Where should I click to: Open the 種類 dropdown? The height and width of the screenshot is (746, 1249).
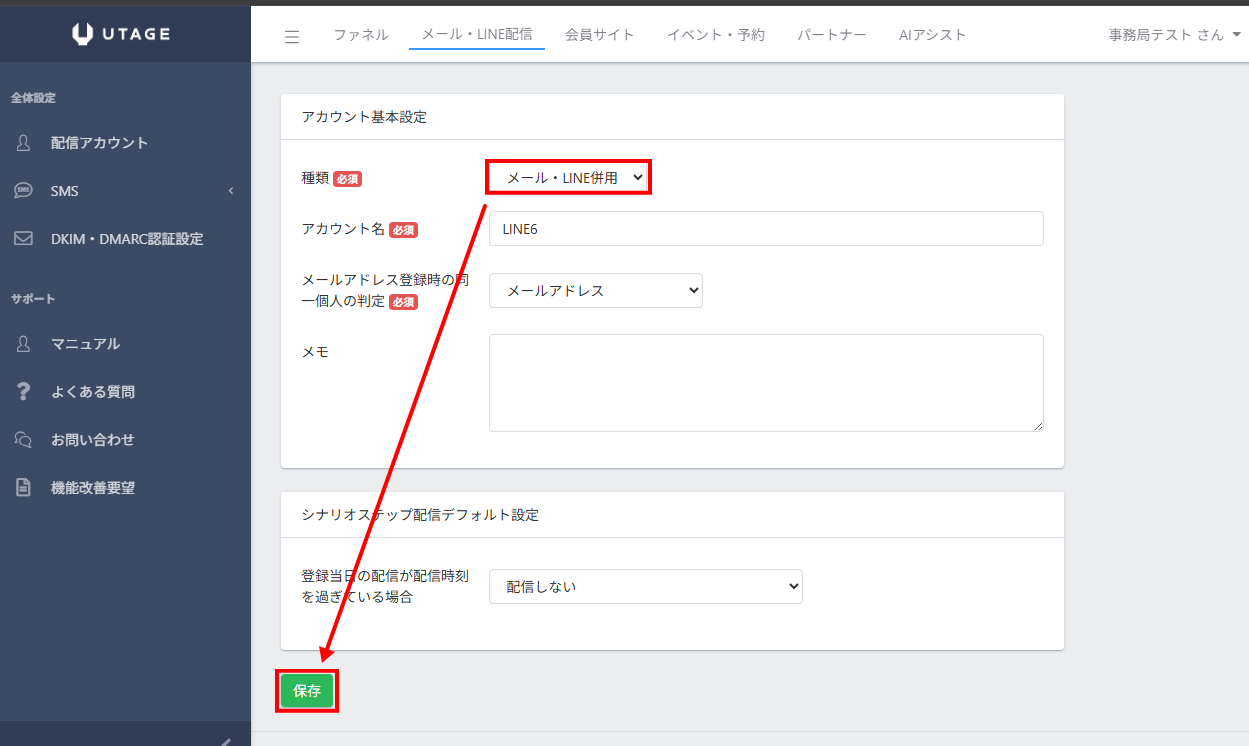pyautogui.click(x=569, y=178)
